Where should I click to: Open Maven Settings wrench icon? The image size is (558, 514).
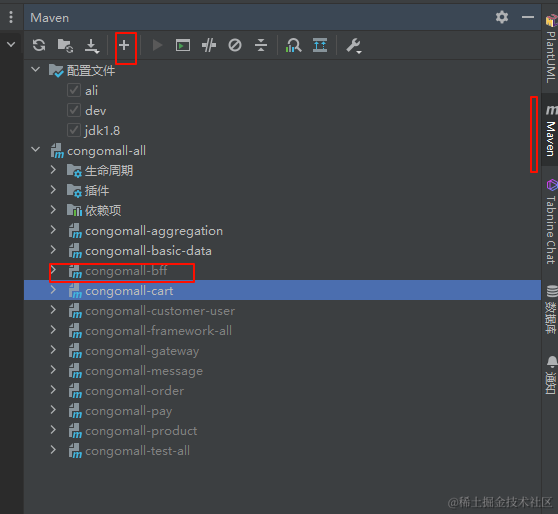[354, 46]
